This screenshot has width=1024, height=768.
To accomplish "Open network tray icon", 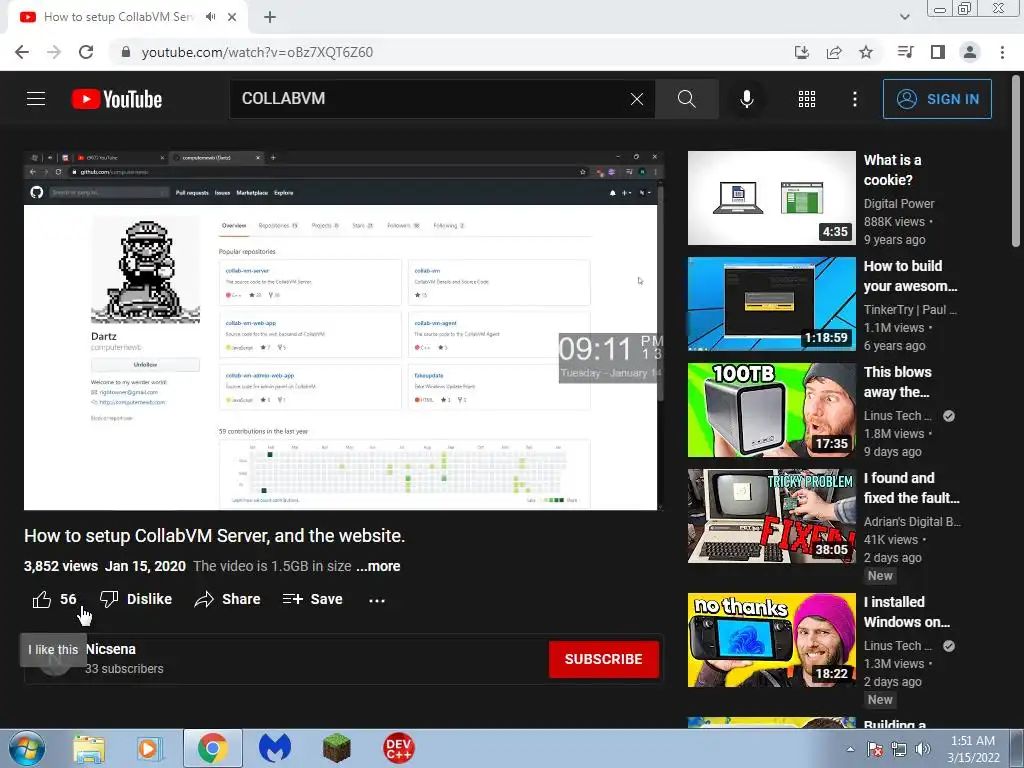I will coord(899,749).
